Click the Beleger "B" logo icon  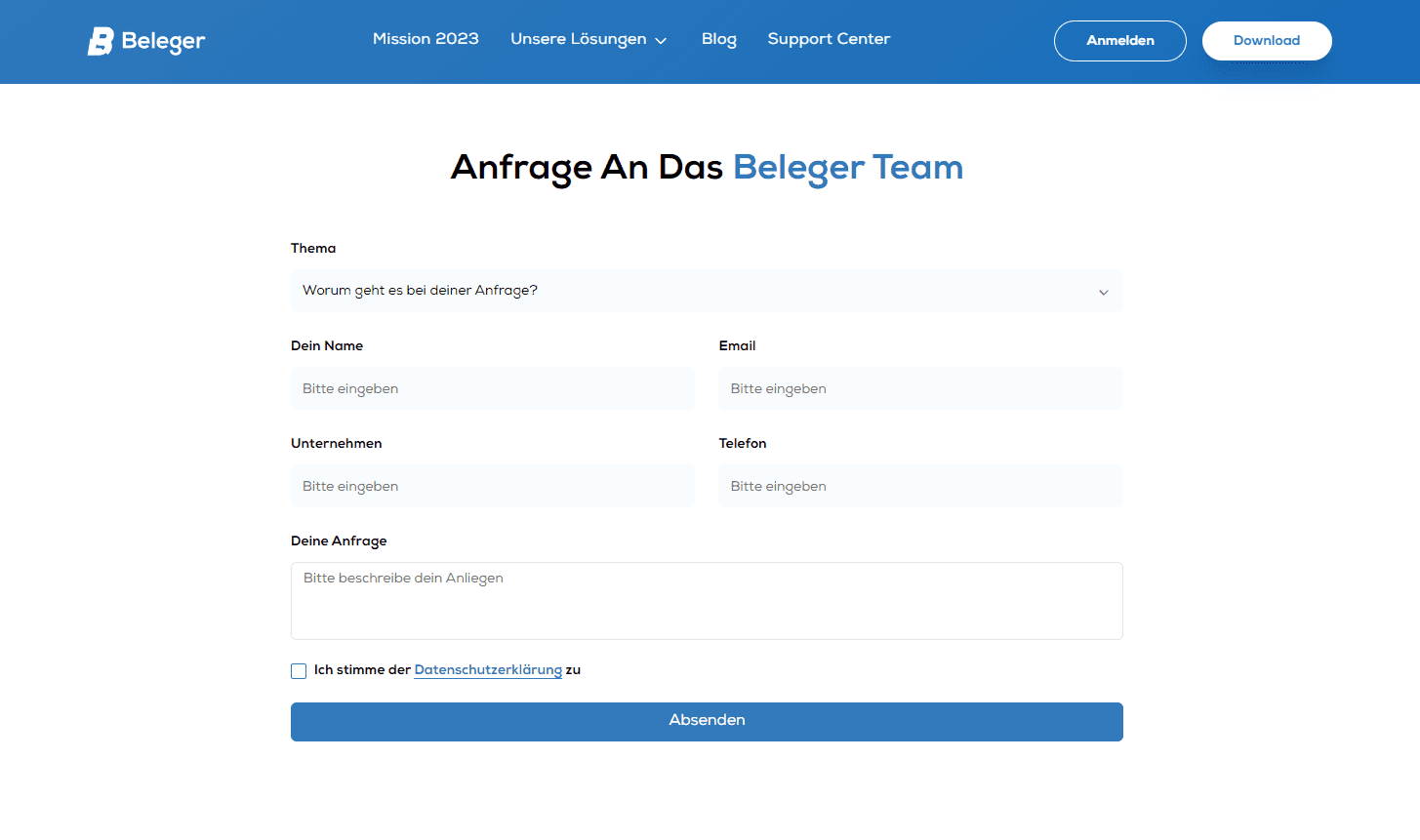(x=101, y=40)
